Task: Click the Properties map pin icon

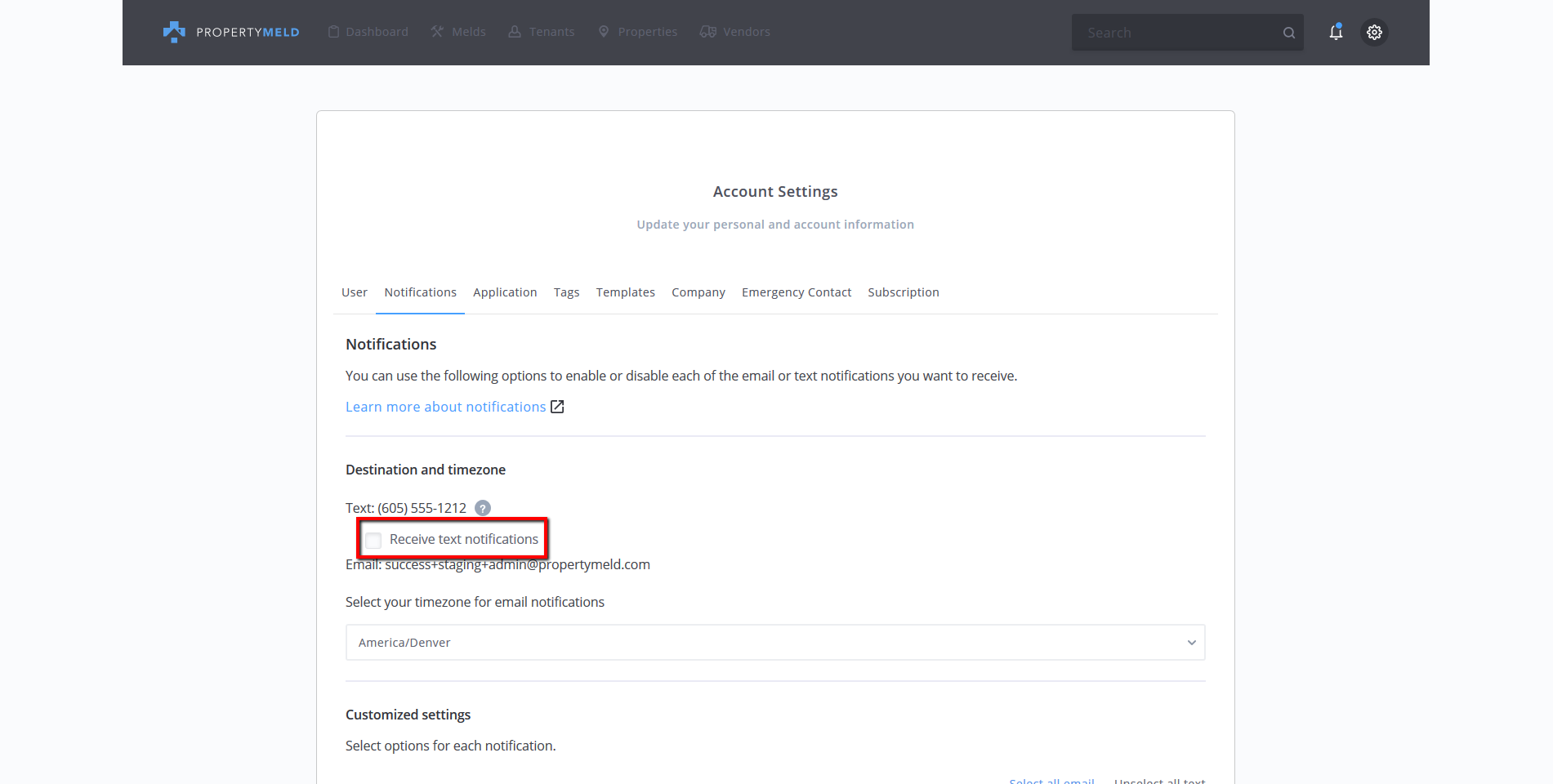Action: pyautogui.click(x=604, y=32)
